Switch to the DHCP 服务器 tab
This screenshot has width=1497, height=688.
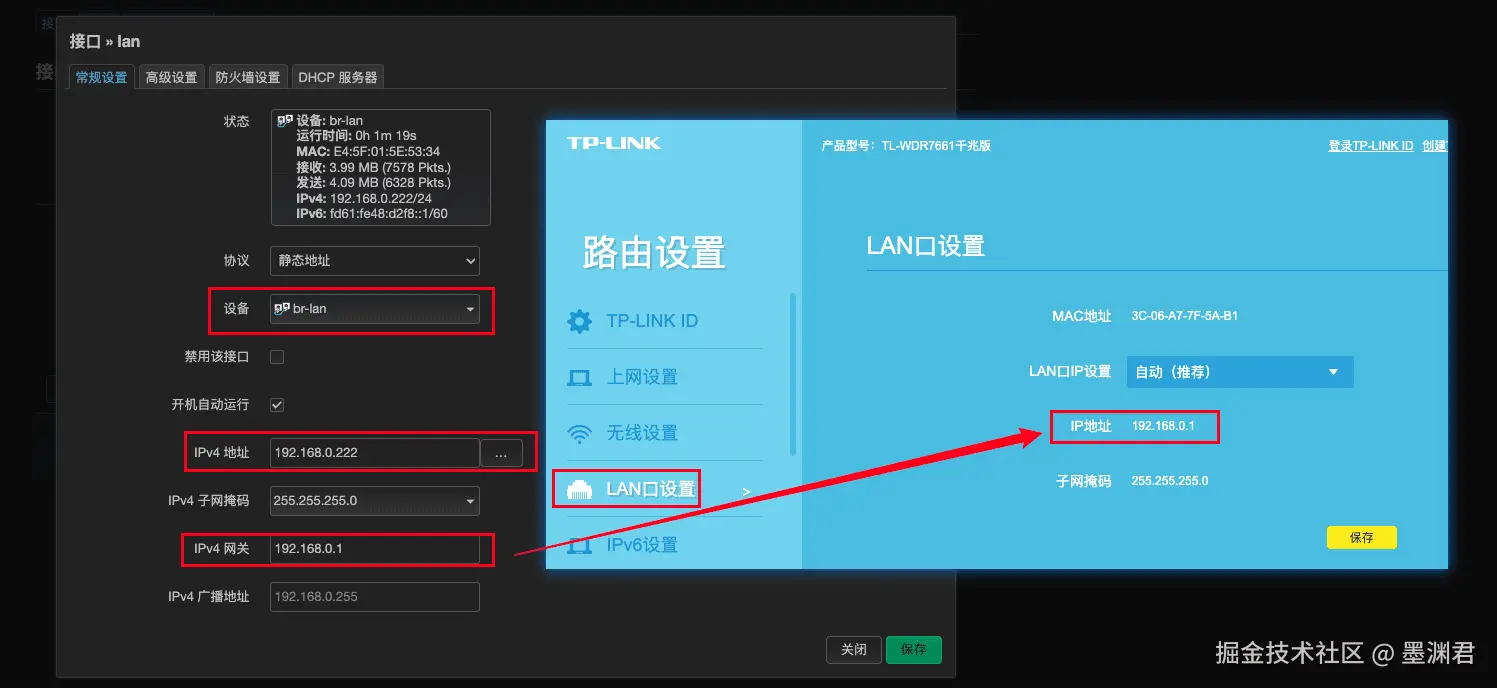(x=338, y=77)
